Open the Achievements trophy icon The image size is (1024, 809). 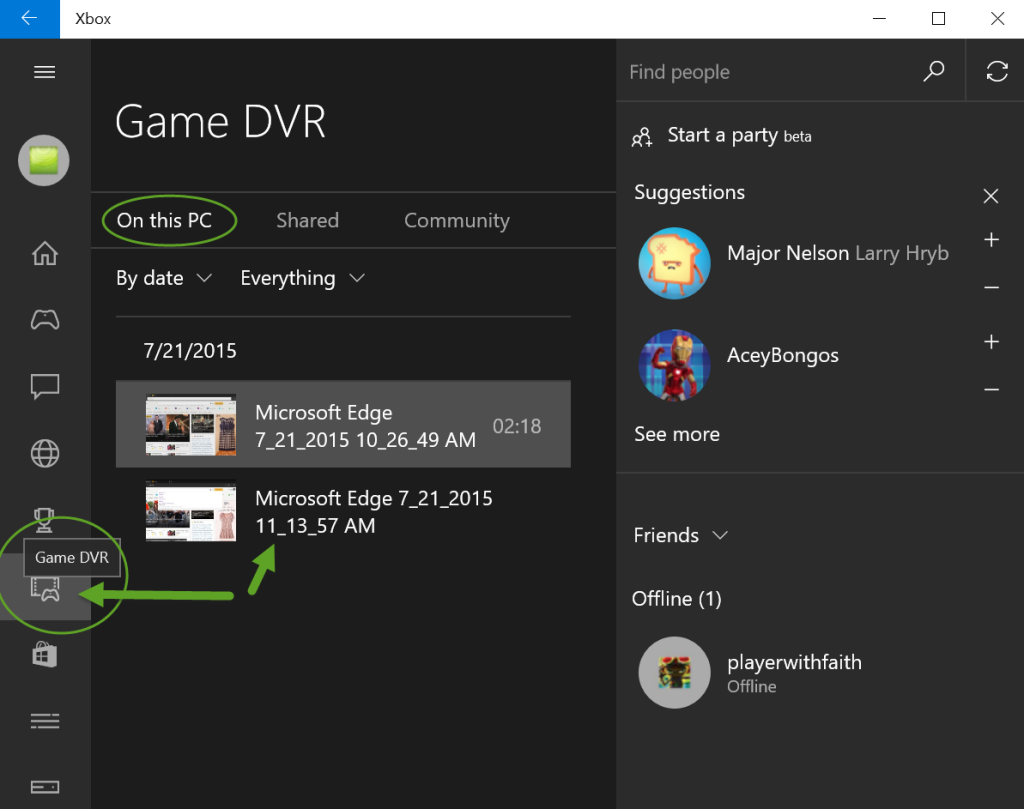point(45,518)
